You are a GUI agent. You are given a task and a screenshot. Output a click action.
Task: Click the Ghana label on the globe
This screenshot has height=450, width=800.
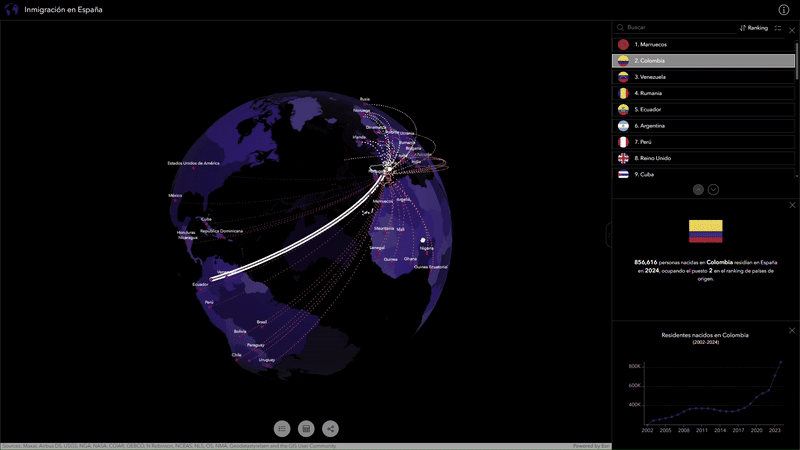point(410,259)
